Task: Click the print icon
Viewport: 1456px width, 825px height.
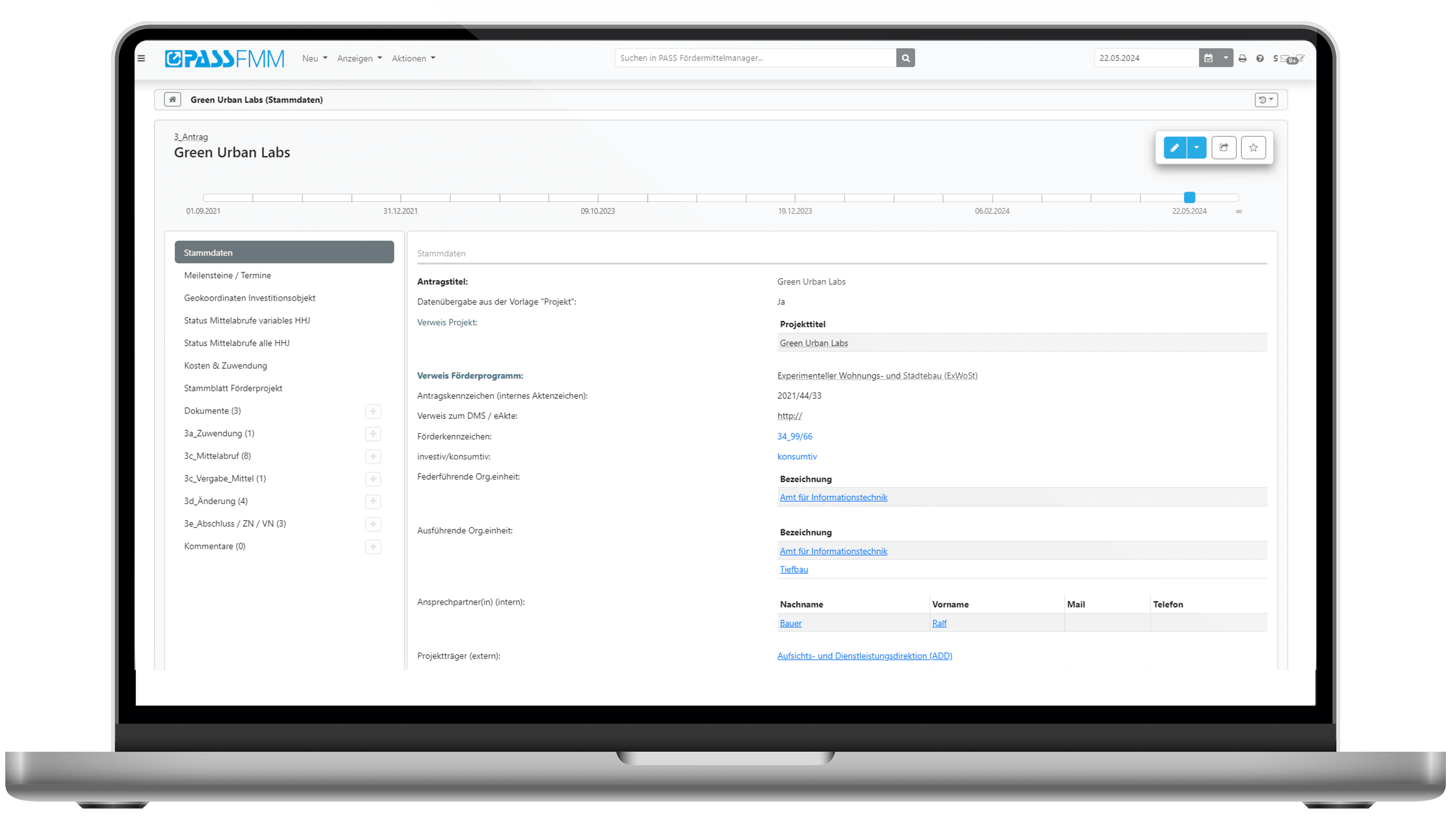Action: pyautogui.click(x=1242, y=58)
